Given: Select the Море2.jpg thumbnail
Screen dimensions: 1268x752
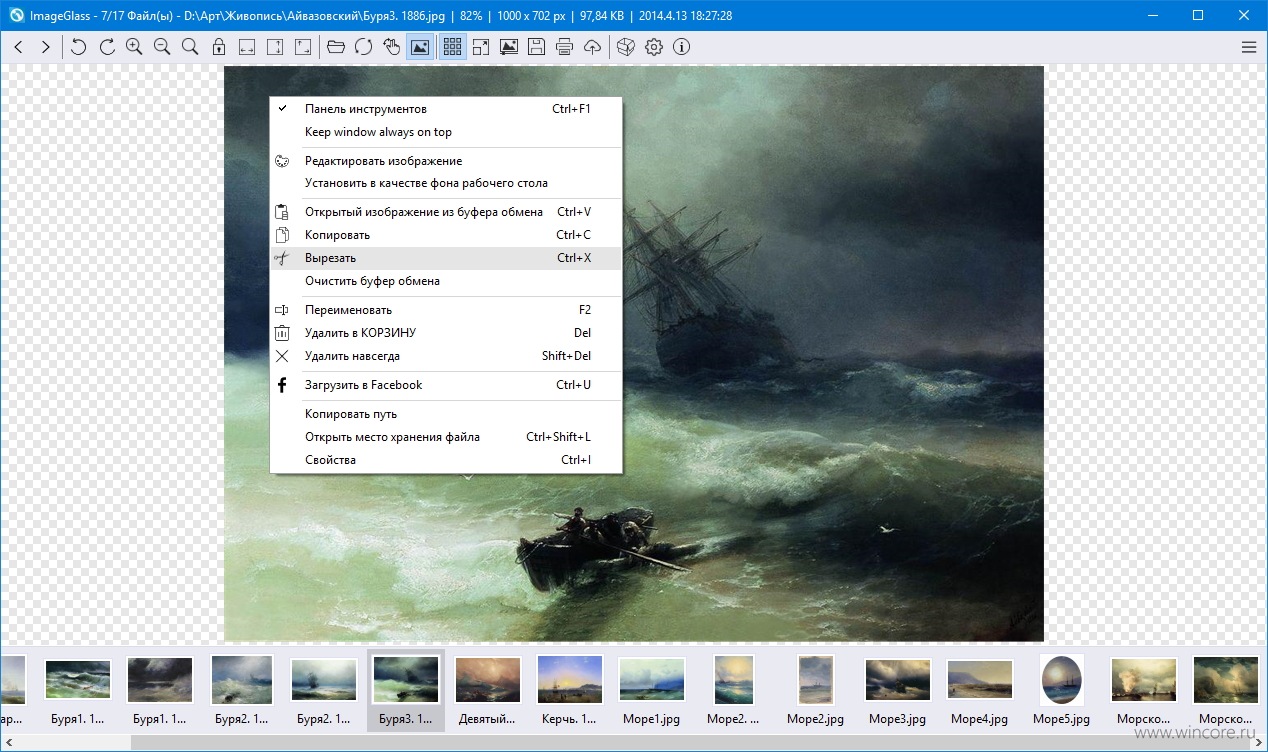Looking at the screenshot, I should [x=816, y=690].
